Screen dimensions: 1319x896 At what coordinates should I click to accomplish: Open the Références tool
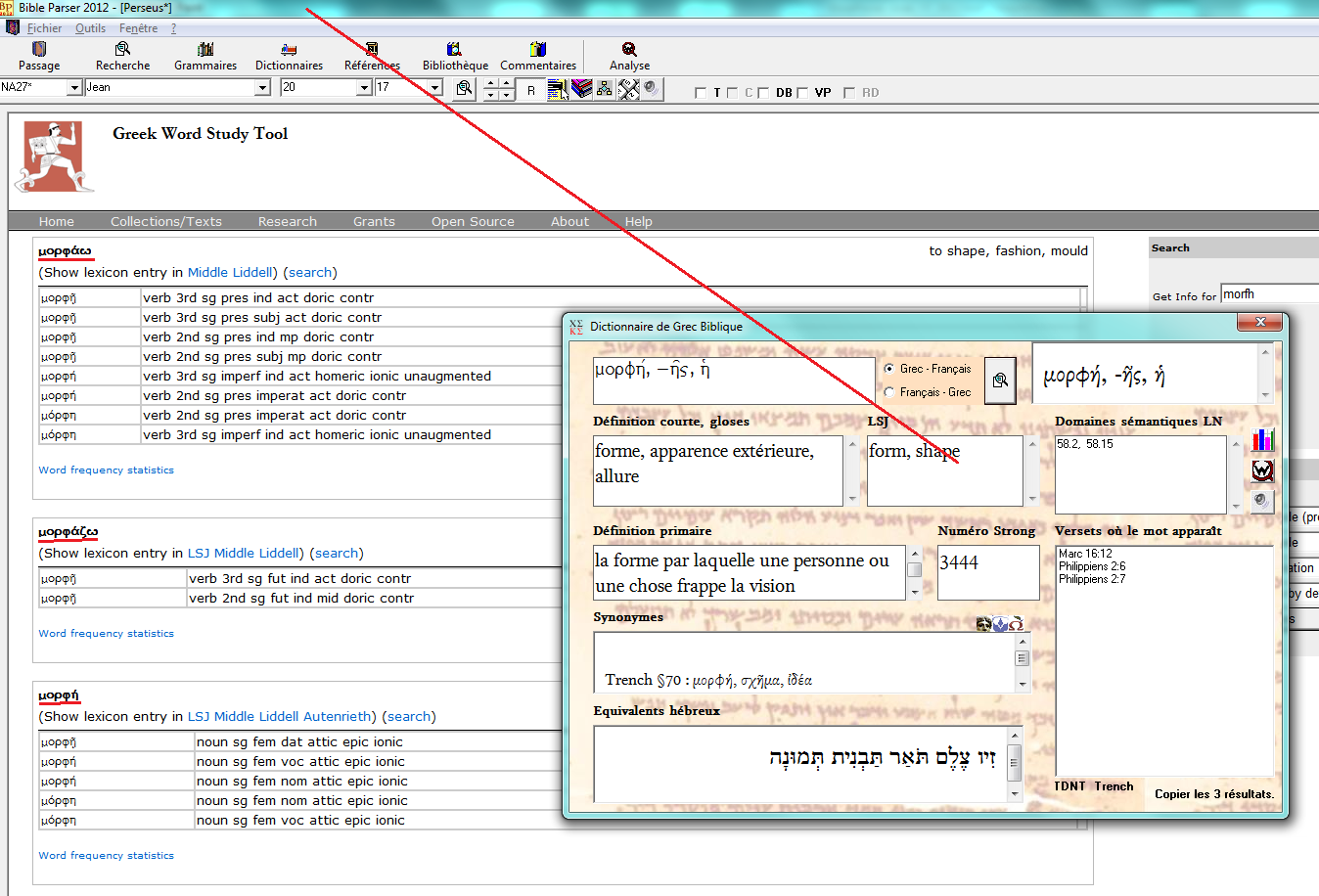point(372,57)
